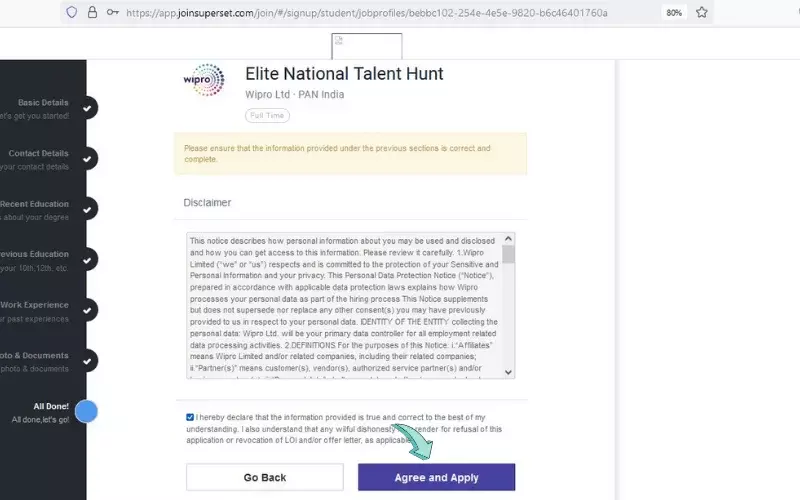This screenshot has height=500, width=800.
Task: Select the Contact Details step checkmark
Action: [87, 159]
